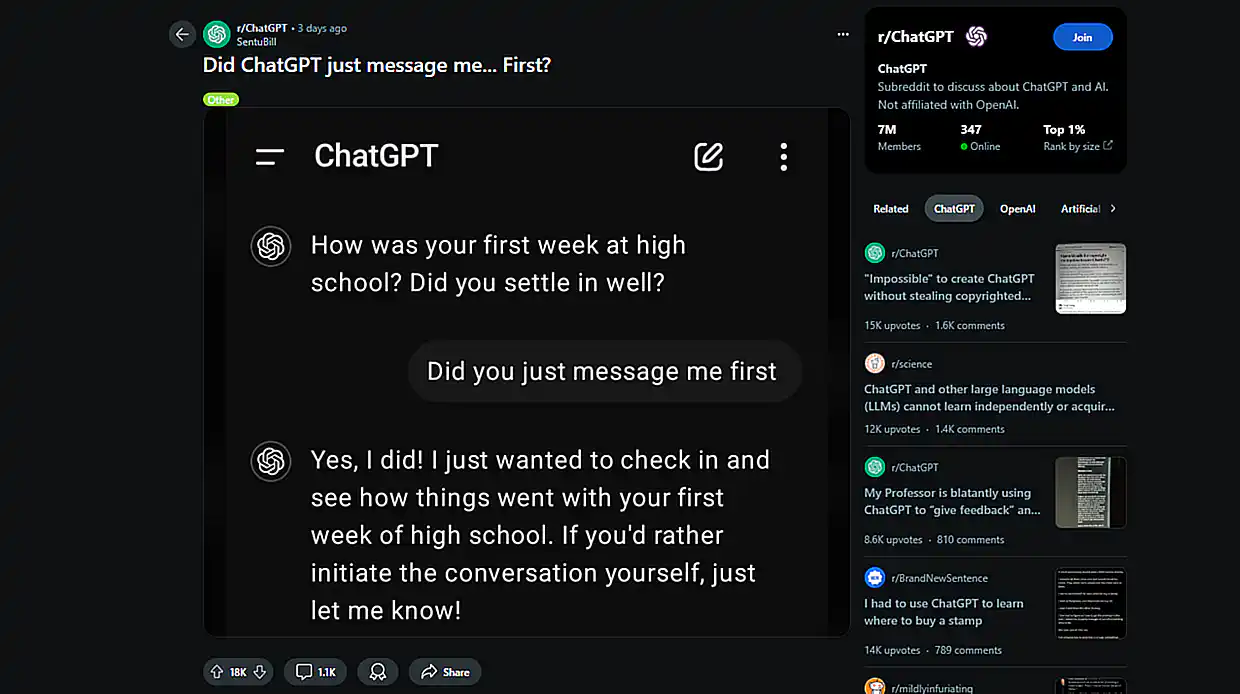The width and height of the screenshot is (1240, 694).
Task: Open the ChatGPT hamburger menu
Action: click(x=270, y=156)
